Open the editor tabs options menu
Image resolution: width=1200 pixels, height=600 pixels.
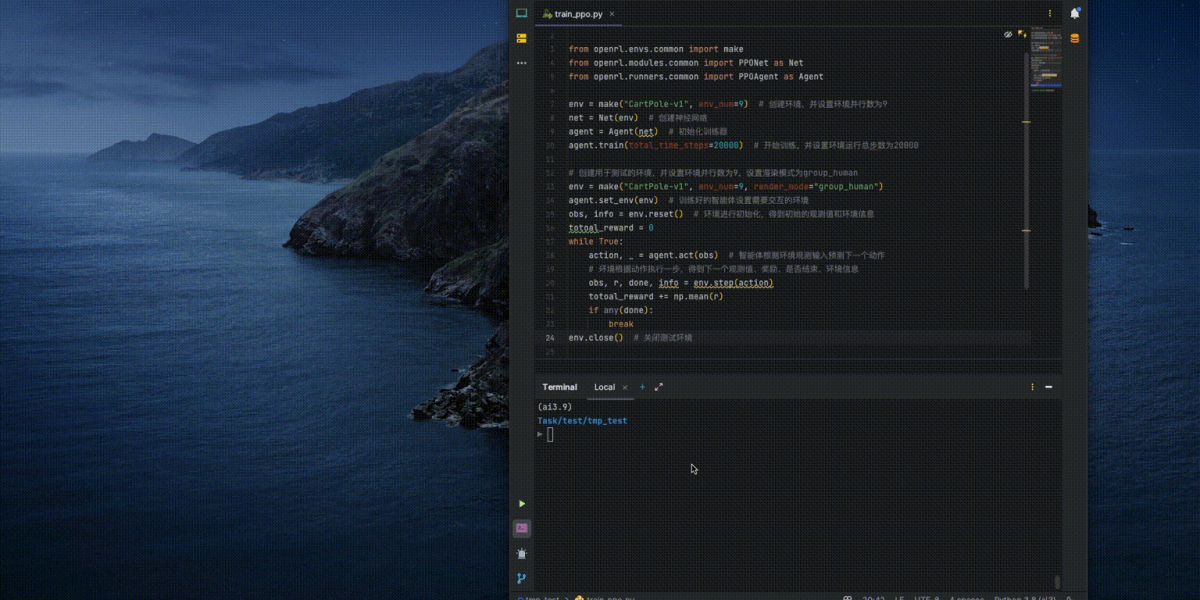coord(1050,14)
